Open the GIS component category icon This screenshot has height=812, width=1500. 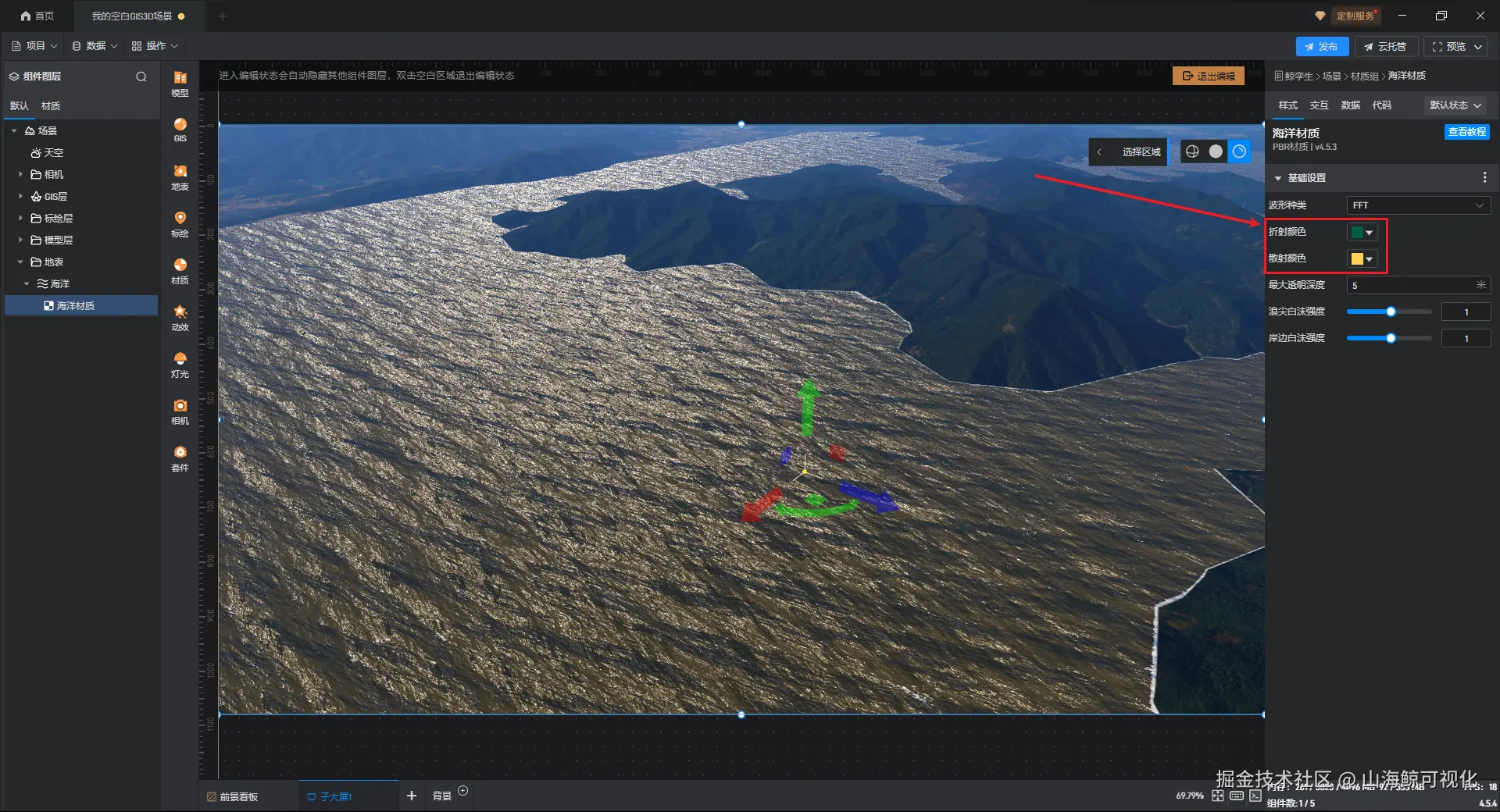(x=180, y=129)
